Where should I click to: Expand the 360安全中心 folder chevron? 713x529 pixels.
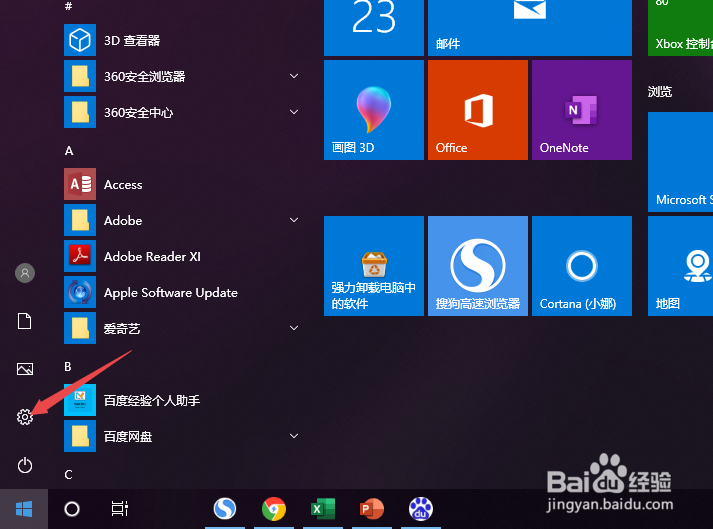click(x=294, y=112)
